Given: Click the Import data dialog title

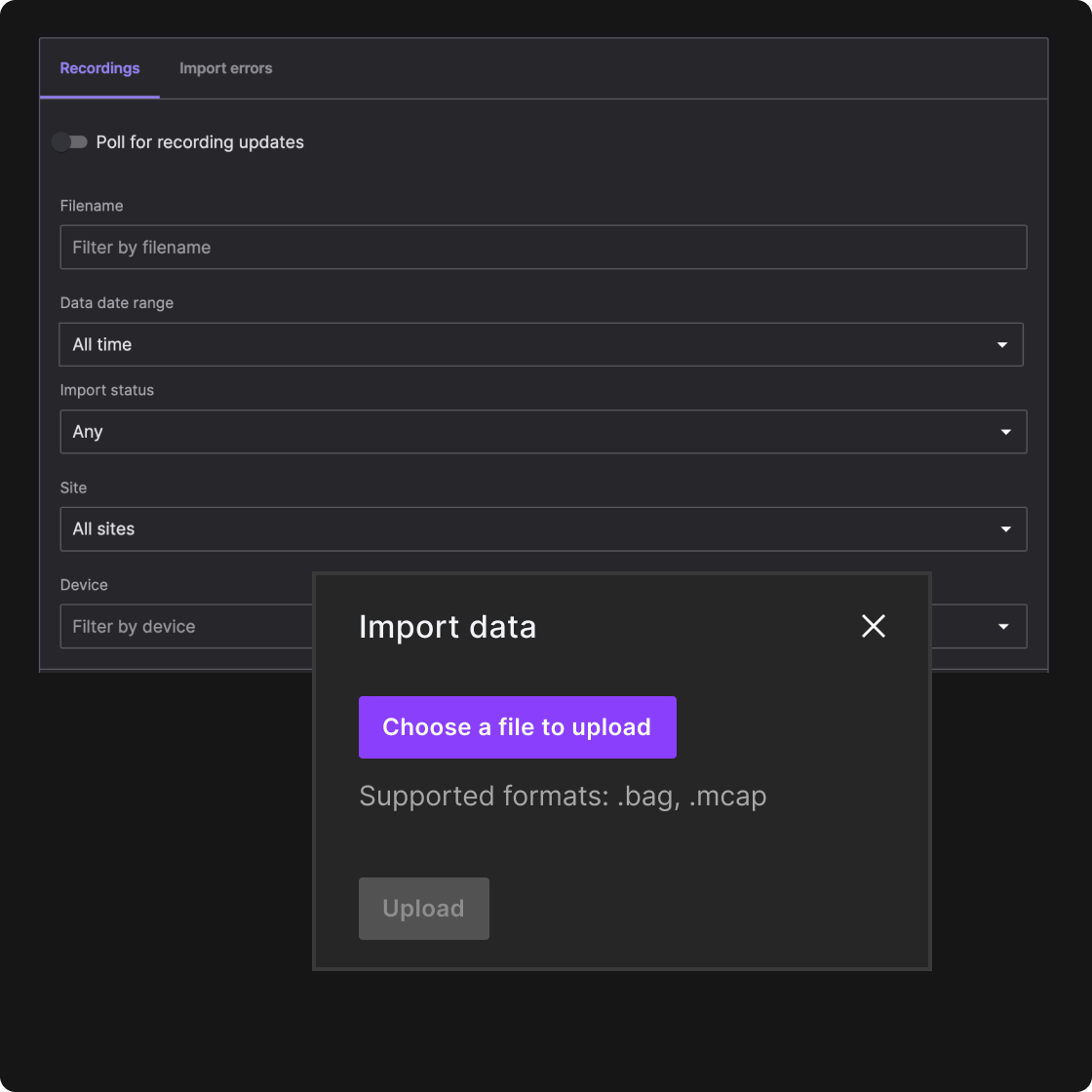Looking at the screenshot, I should (x=448, y=626).
